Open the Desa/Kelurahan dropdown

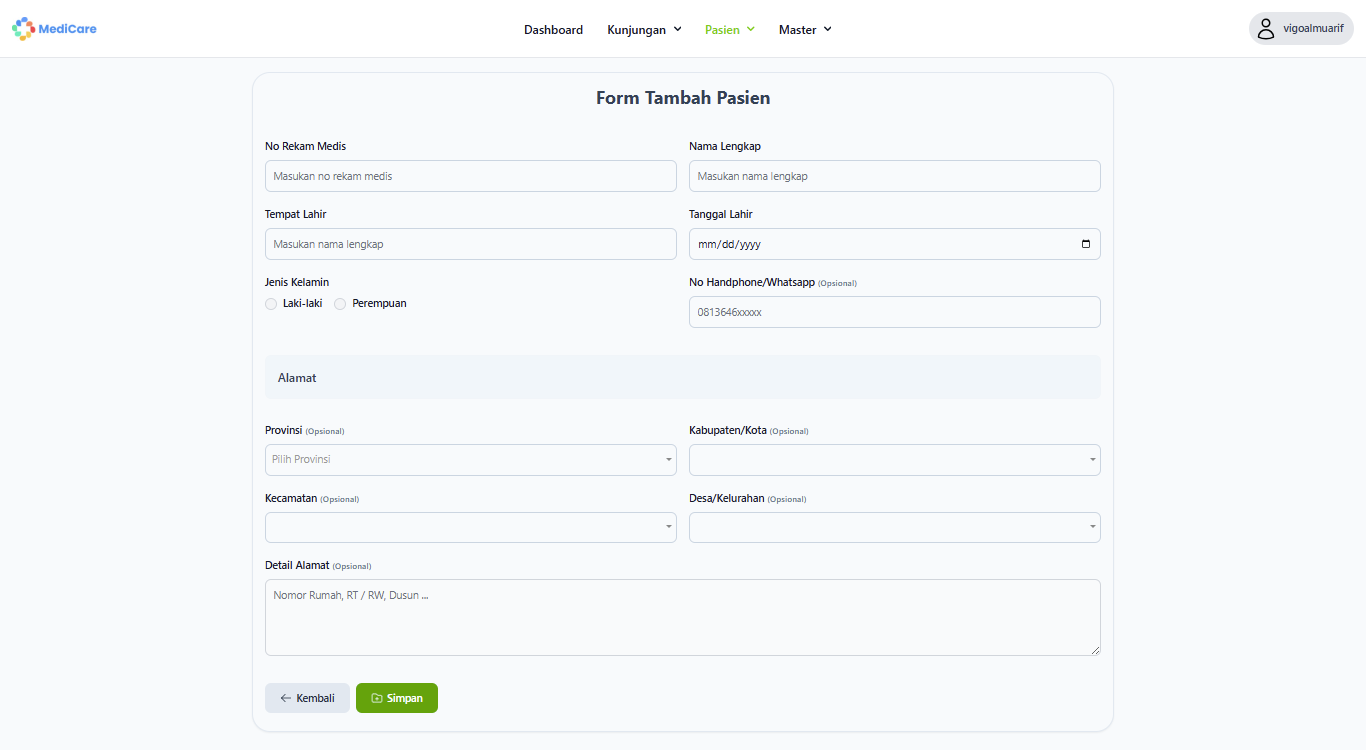click(x=894, y=527)
